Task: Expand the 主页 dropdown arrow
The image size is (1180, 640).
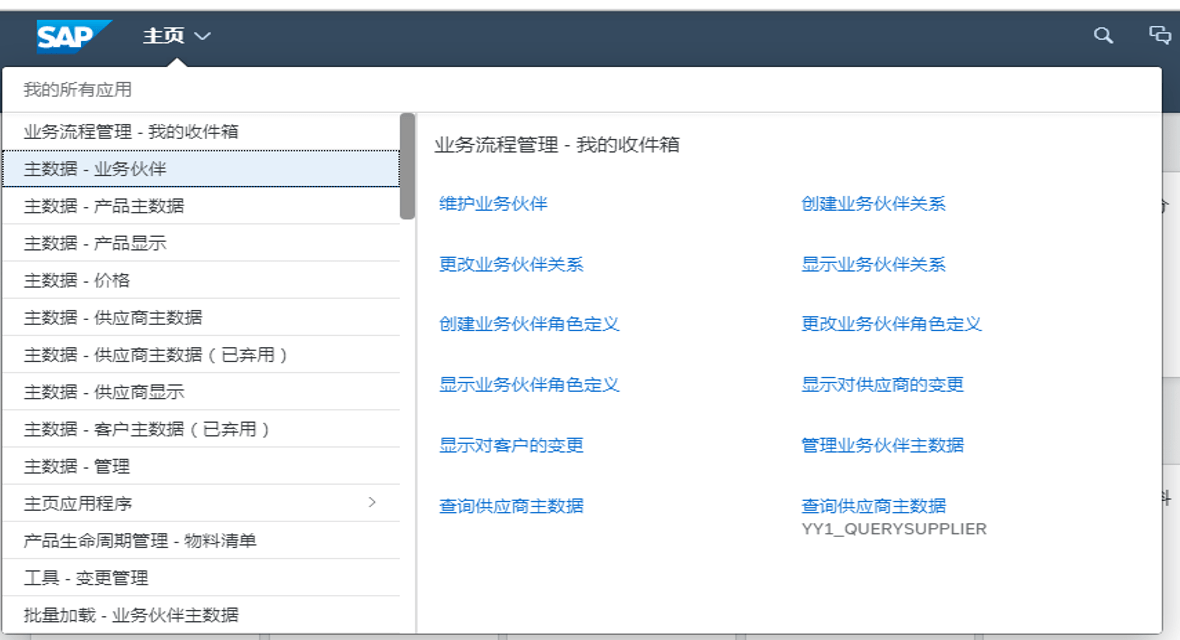Action: pyautogui.click(x=203, y=37)
